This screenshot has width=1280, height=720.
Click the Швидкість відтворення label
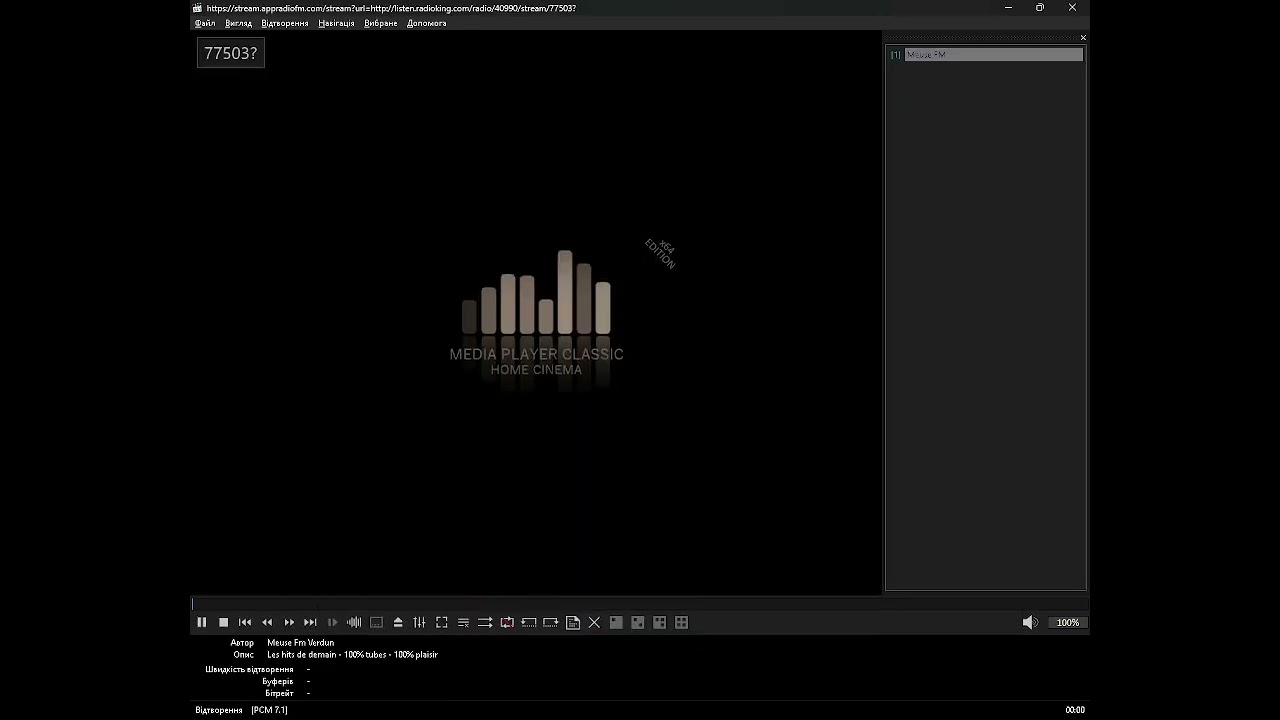click(x=249, y=669)
